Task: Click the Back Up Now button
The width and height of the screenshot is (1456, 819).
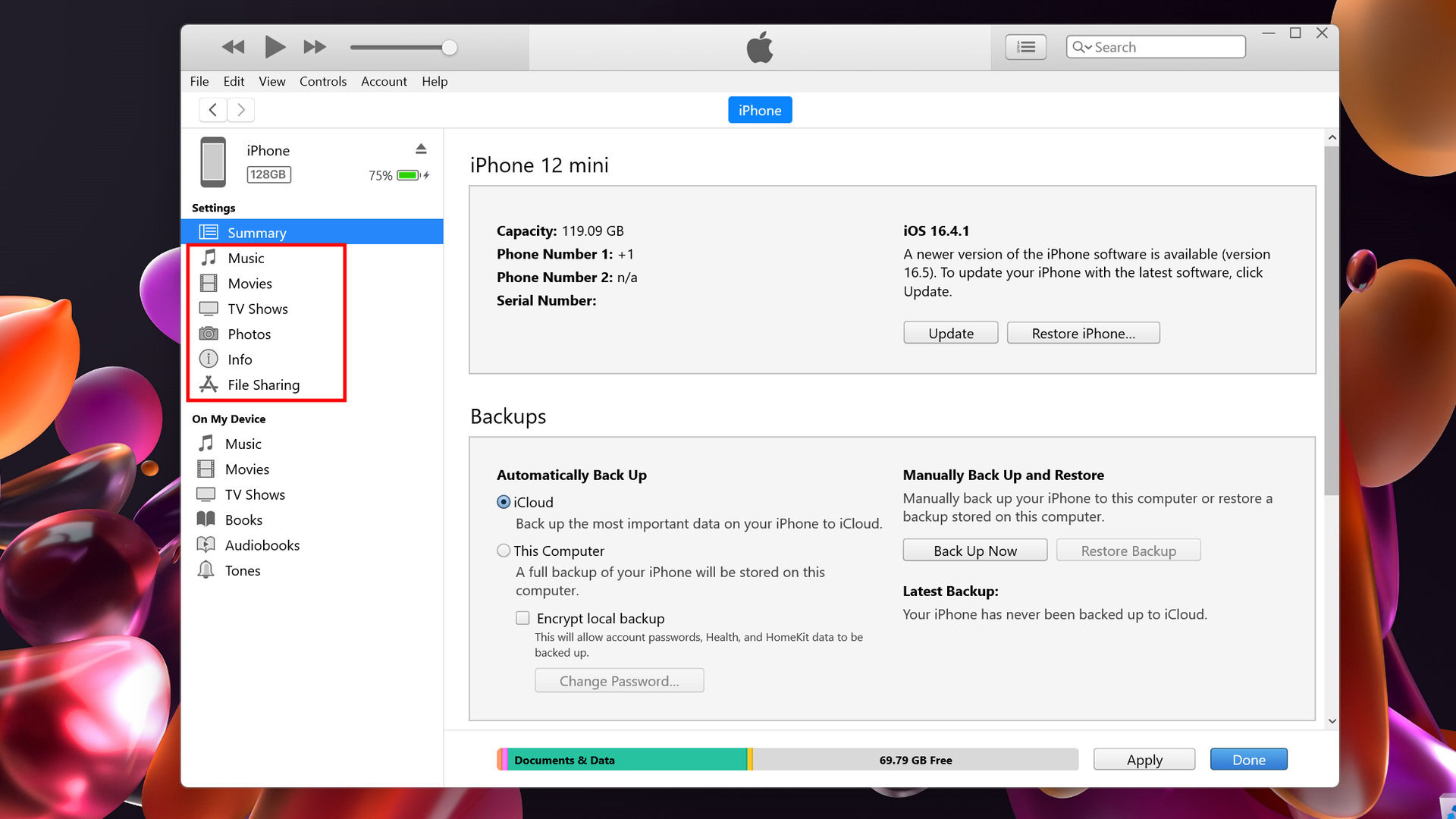Action: [x=975, y=551]
